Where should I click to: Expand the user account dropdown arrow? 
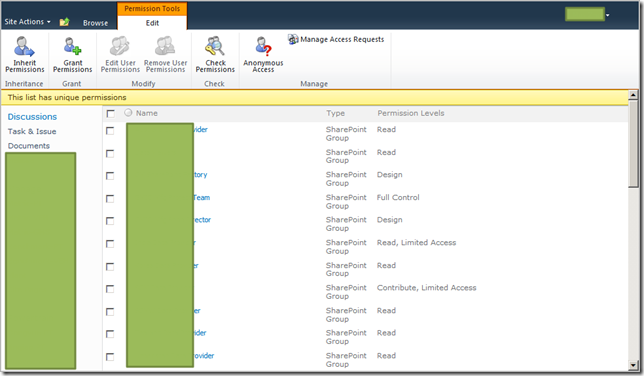pyautogui.click(x=607, y=15)
